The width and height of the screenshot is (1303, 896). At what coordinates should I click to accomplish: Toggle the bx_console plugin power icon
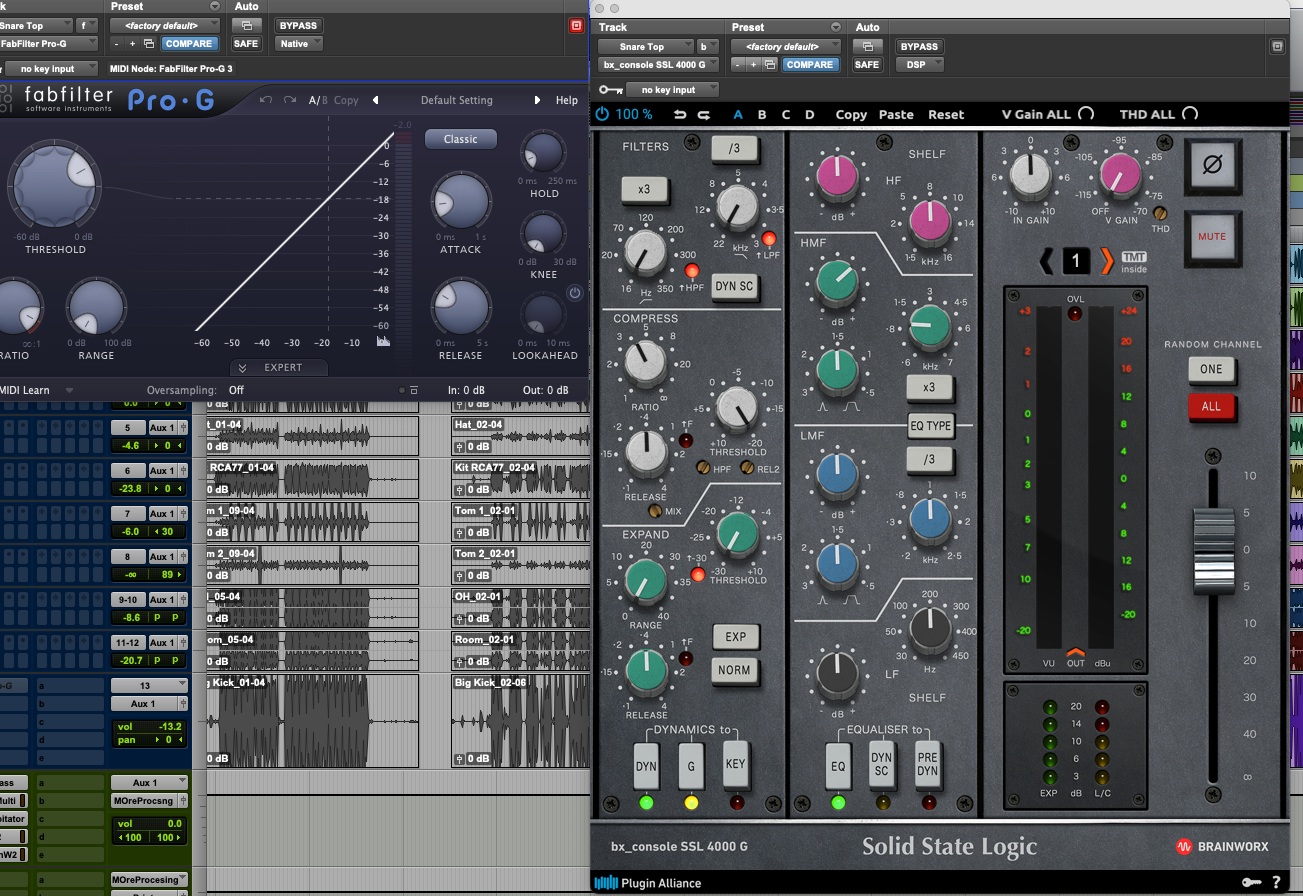coord(602,114)
